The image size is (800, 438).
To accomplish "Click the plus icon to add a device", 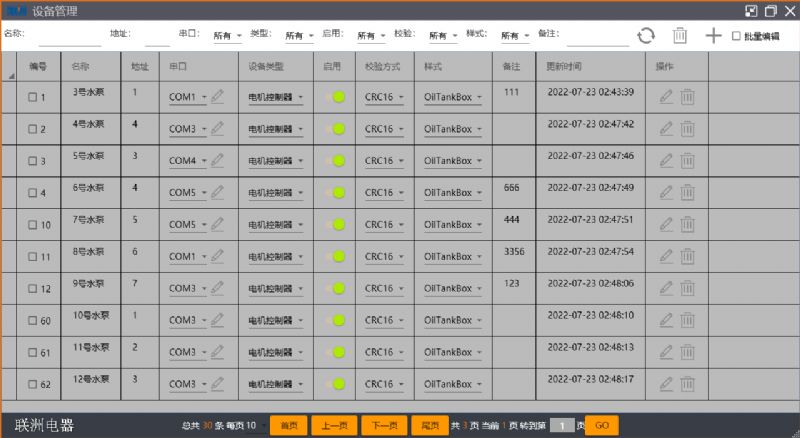I will [713, 35].
